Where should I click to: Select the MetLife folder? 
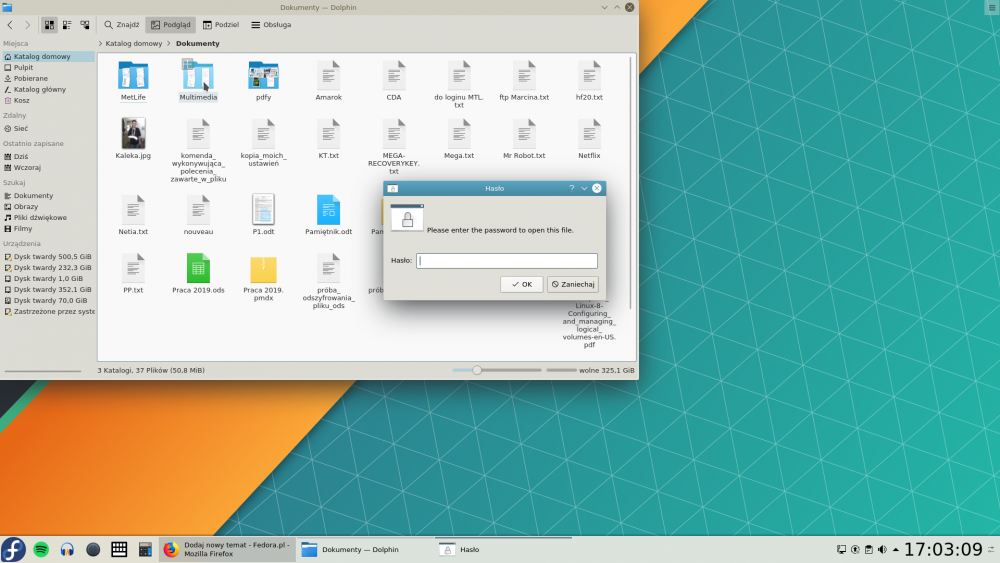133,81
